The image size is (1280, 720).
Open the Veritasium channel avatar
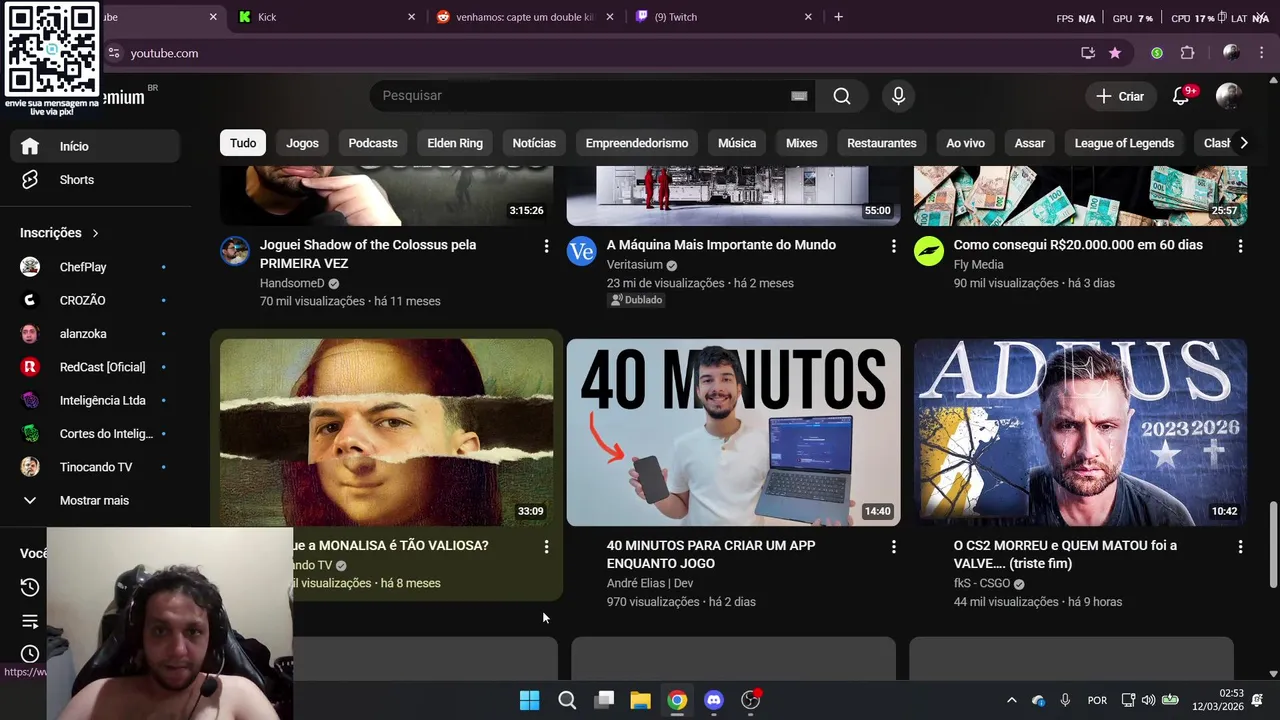[x=581, y=251]
